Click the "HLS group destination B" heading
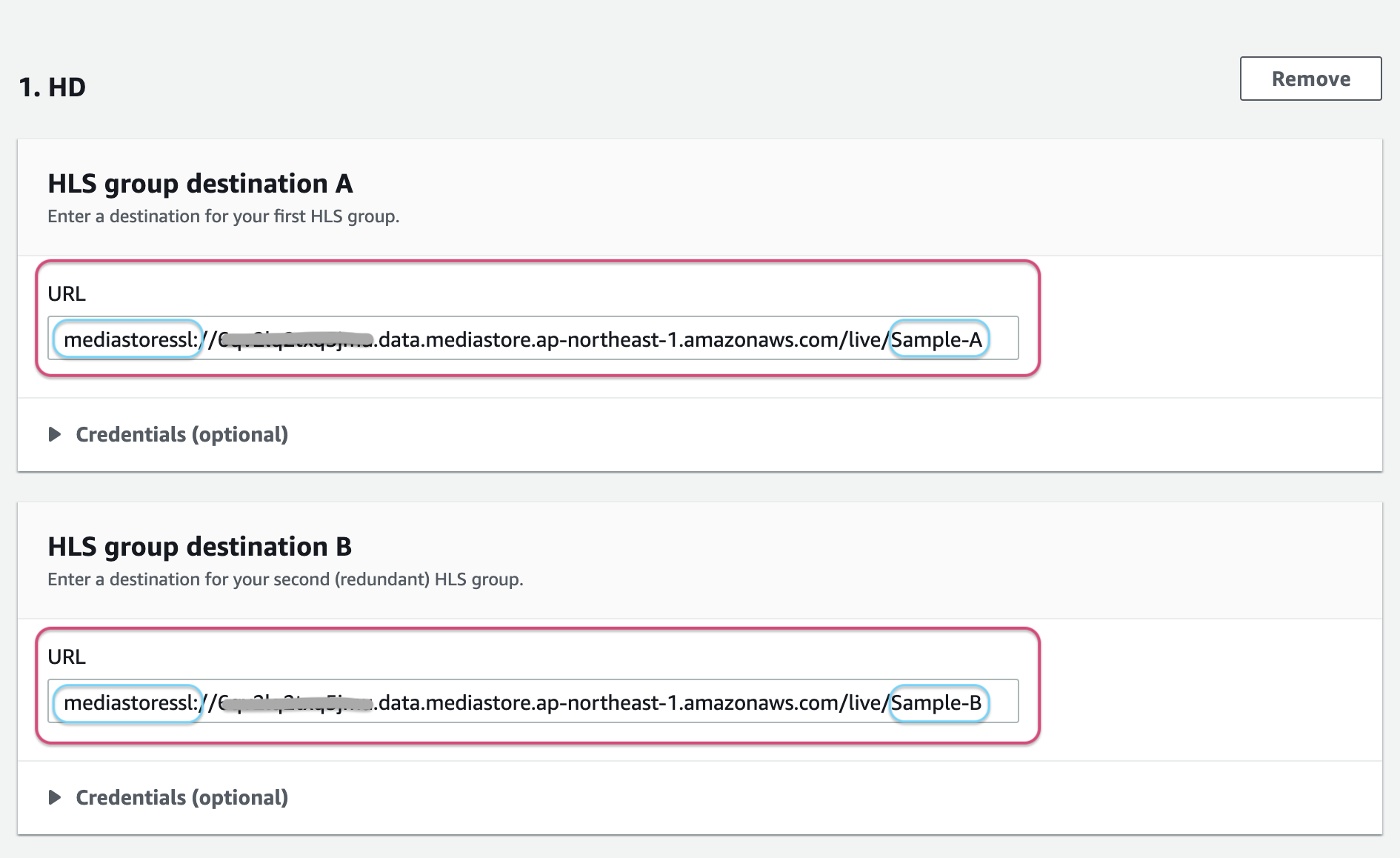Screen dimensions: 1400x858 click(x=200, y=547)
